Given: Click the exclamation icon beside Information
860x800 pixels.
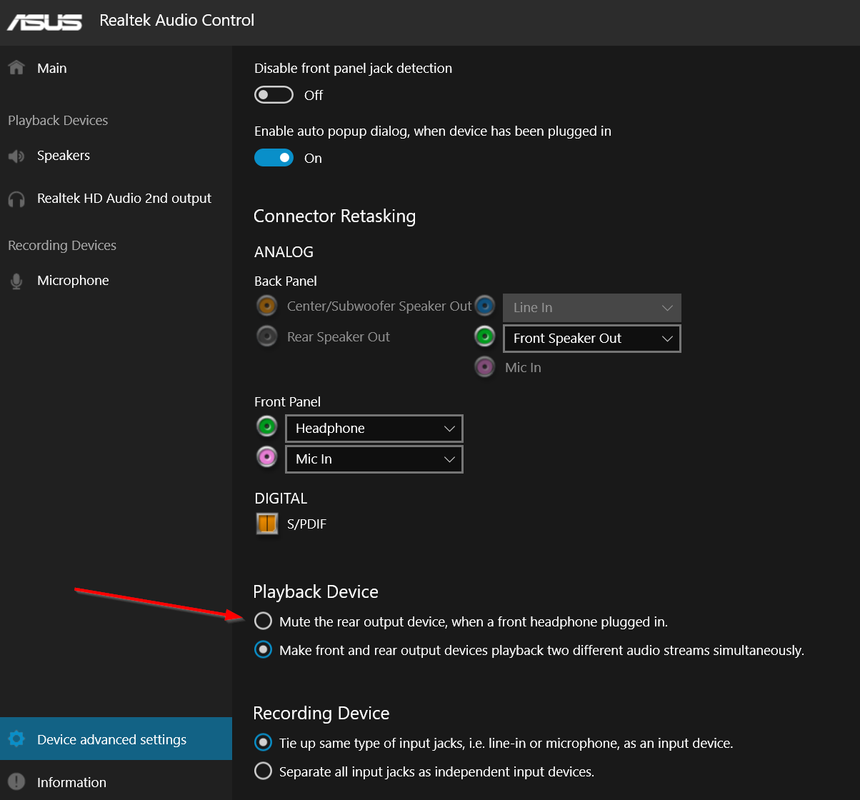Looking at the screenshot, I should click(x=16, y=781).
